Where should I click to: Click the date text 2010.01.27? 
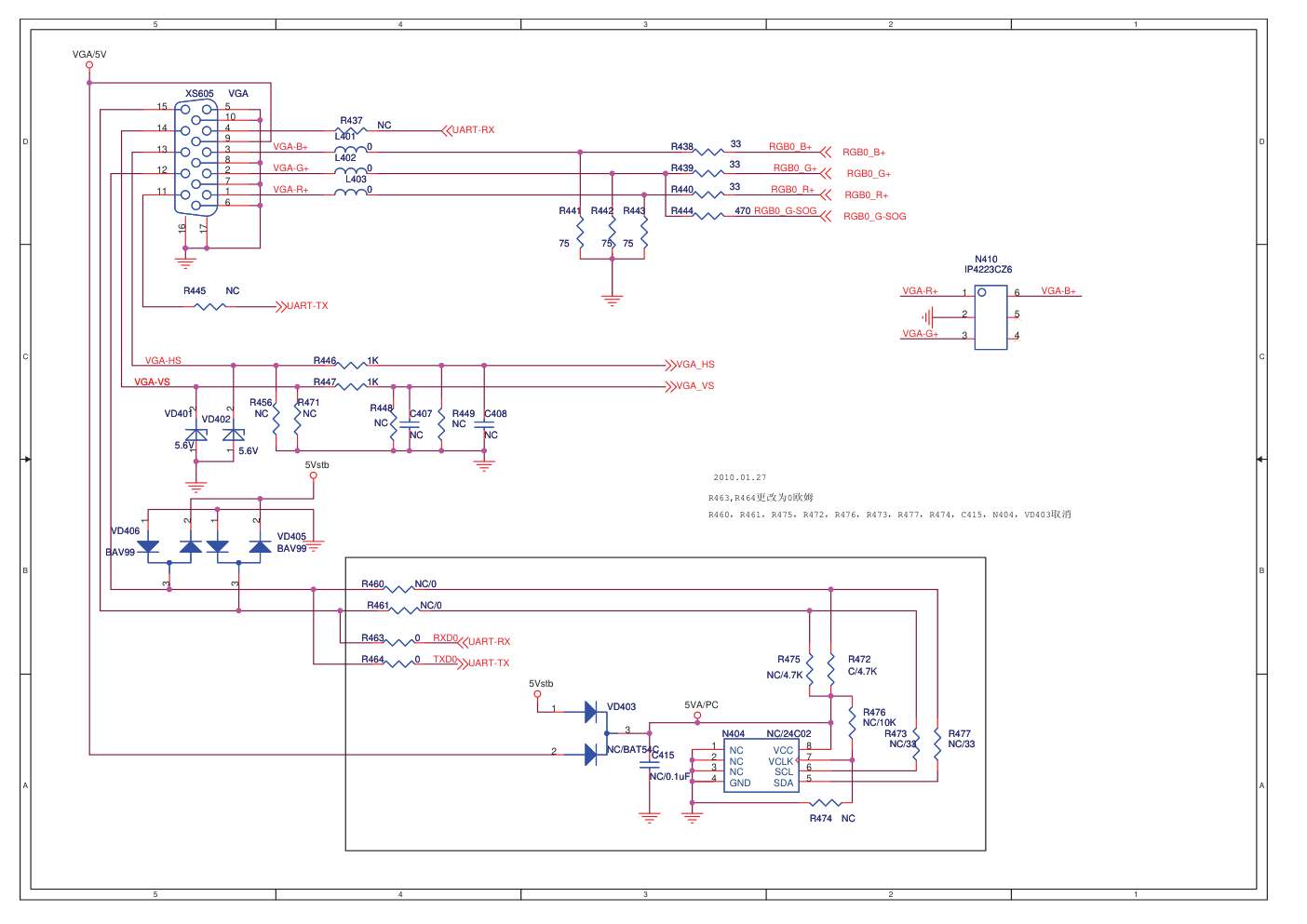(740, 477)
